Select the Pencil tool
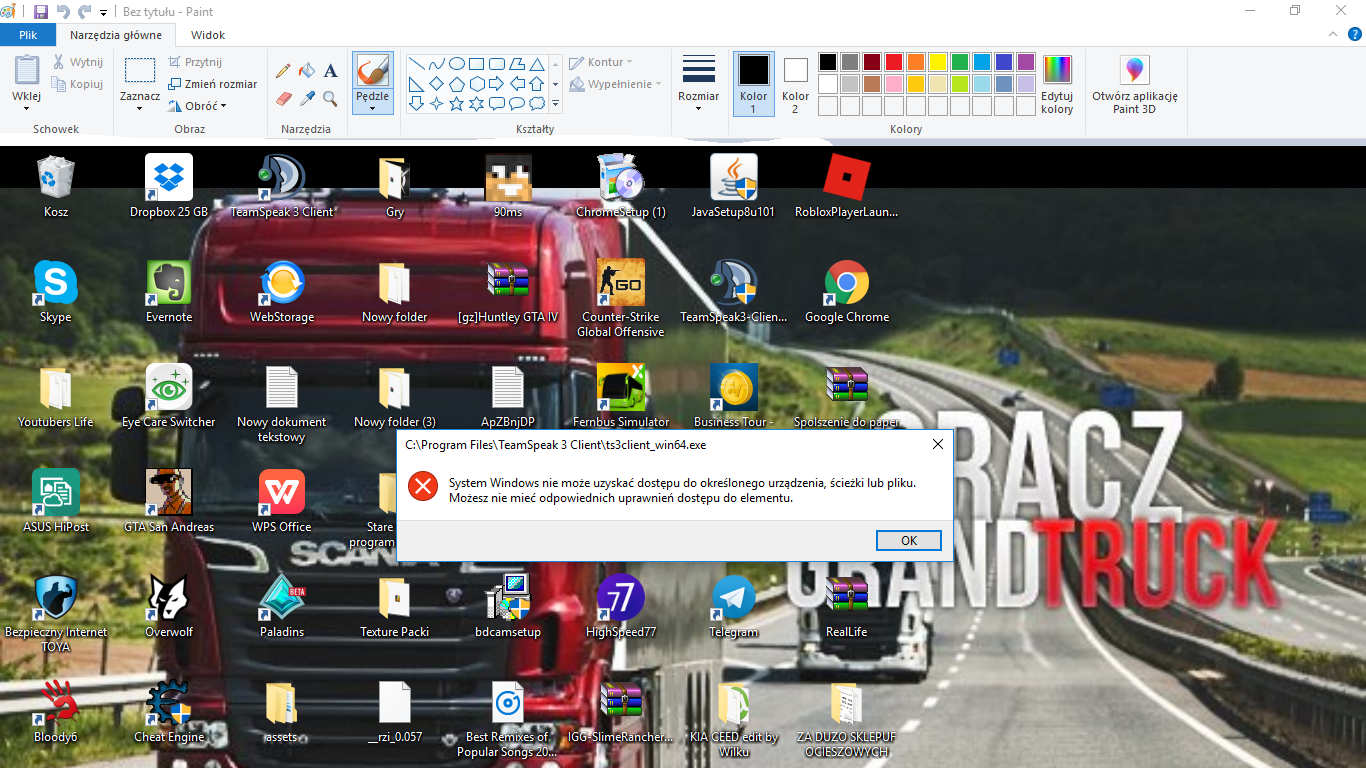This screenshot has width=1366, height=768. click(x=284, y=71)
